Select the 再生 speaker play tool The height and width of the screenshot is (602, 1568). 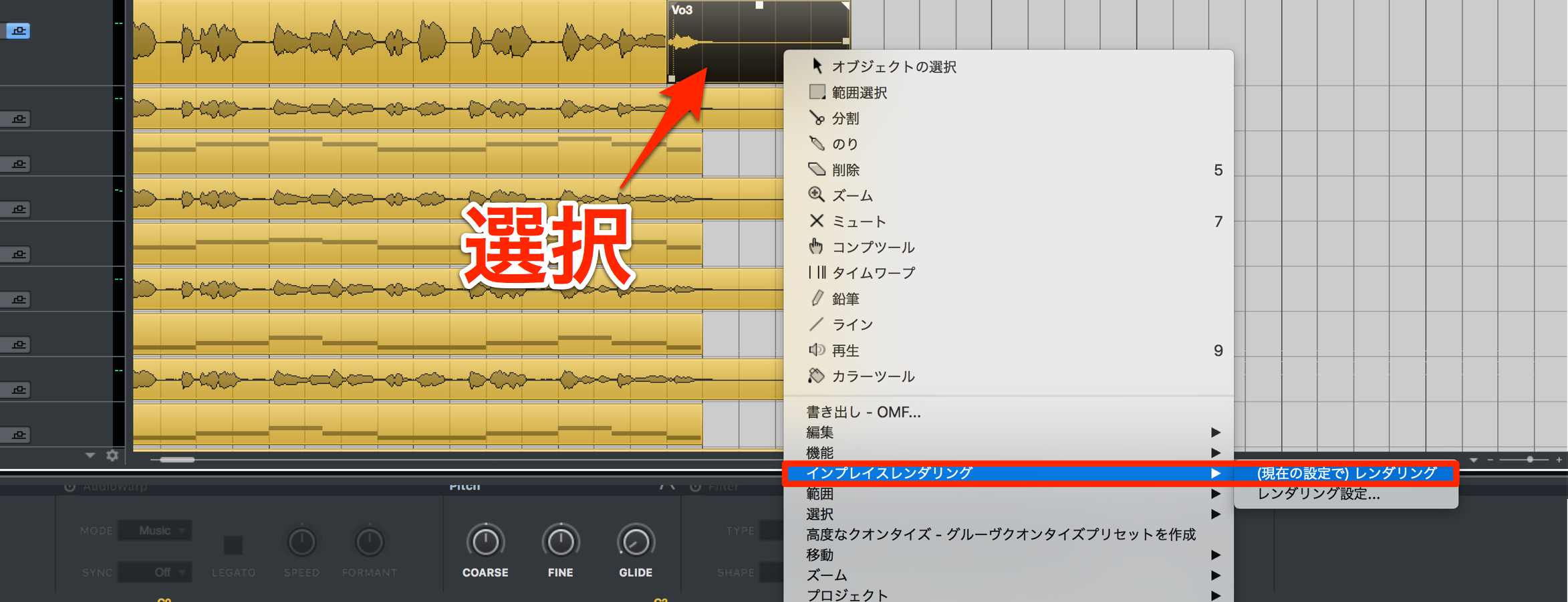click(1009, 350)
